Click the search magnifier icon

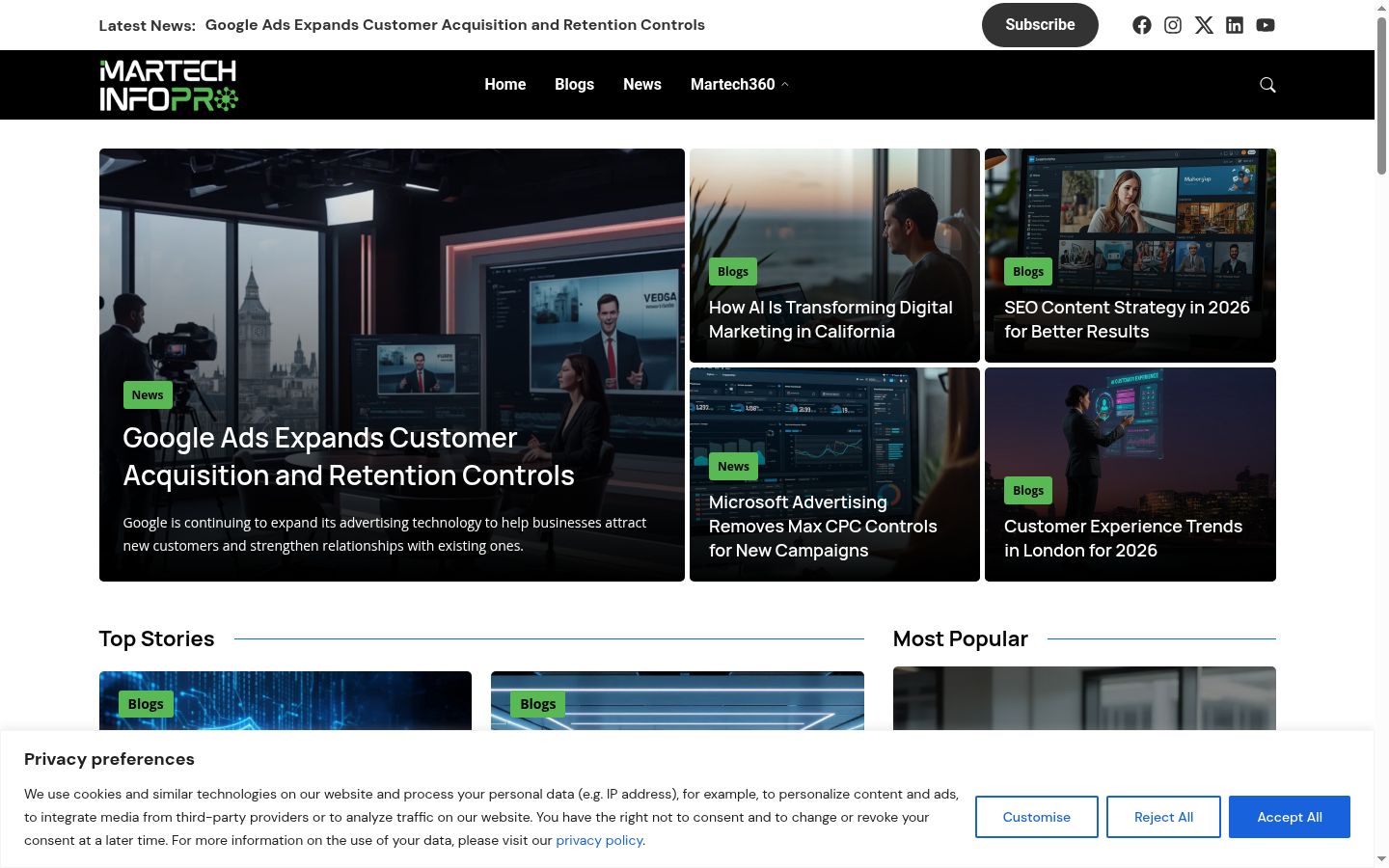[x=1267, y=85]
